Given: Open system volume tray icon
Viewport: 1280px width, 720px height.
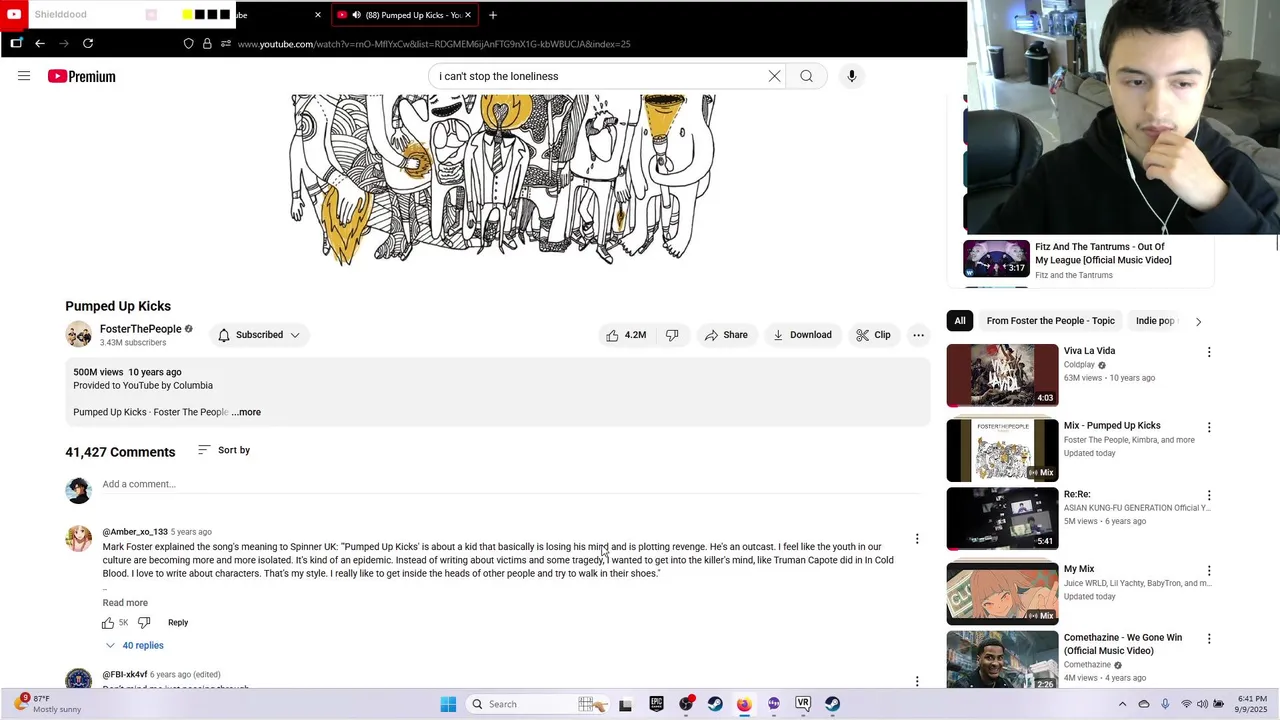Looking at the screenshot, I should click(1202, 704).
